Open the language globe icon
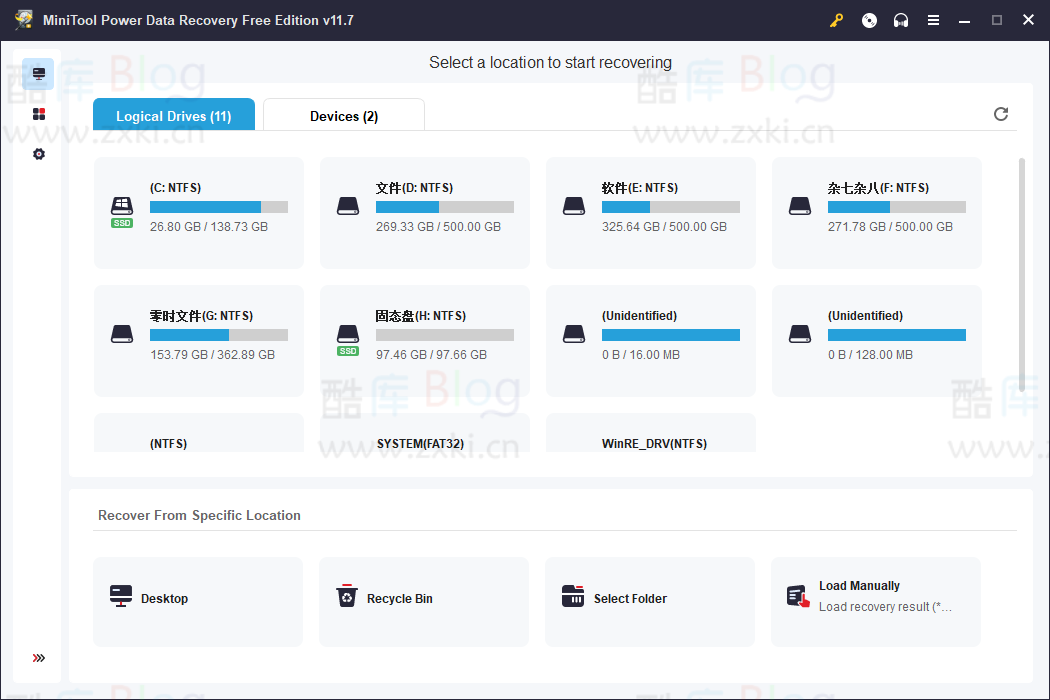Viewport: 1050px width, 700px height. coord(869,19)
